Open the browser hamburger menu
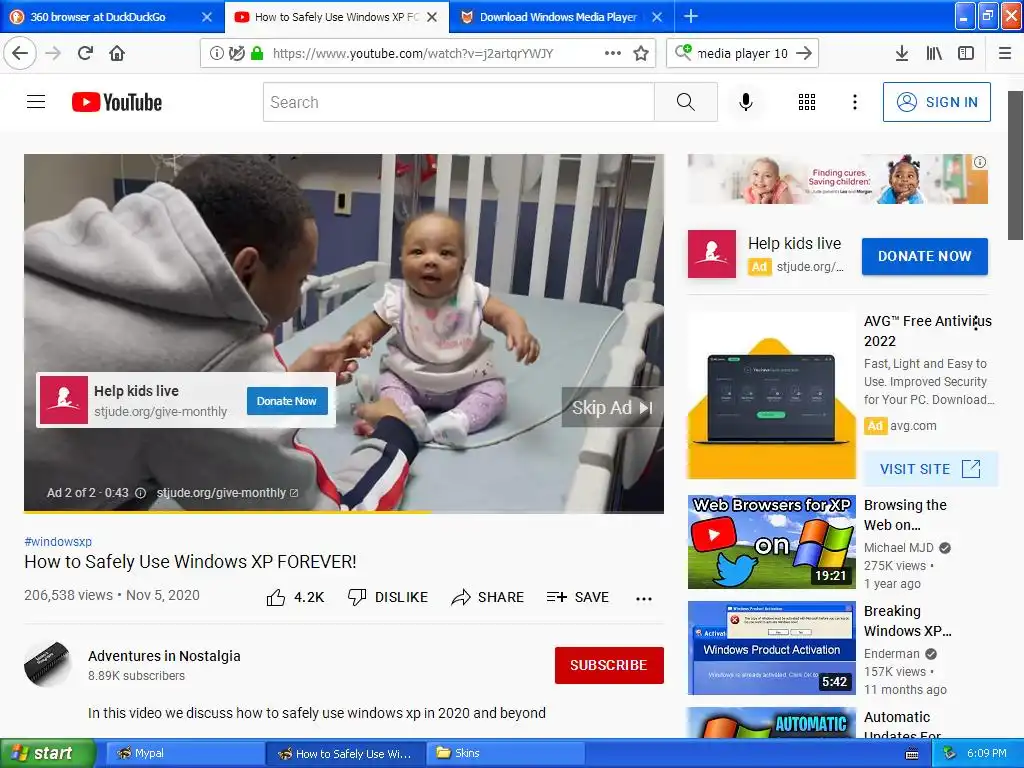 tap(1005, 53)
